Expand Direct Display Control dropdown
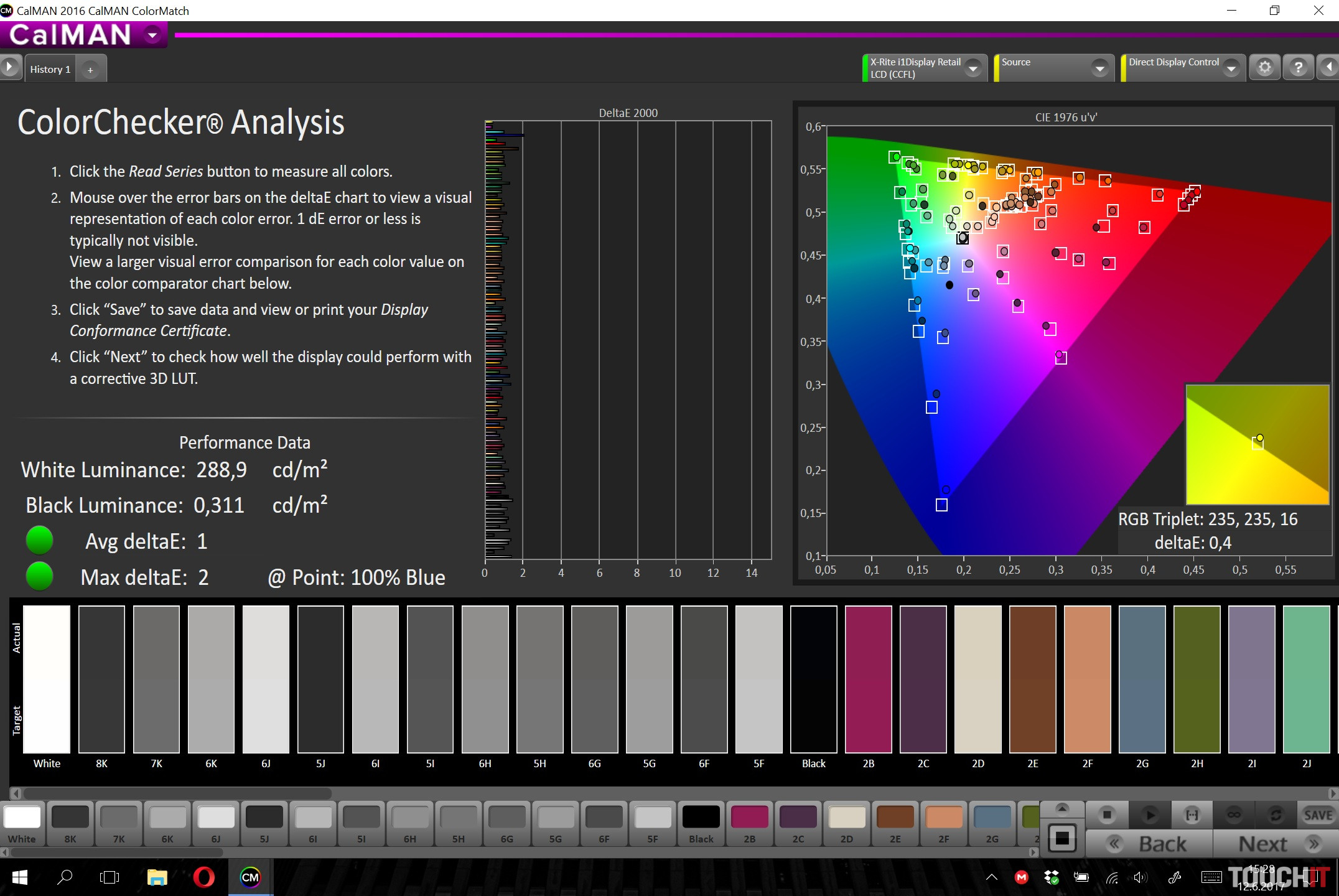Screen dimensions: 1339x896 click(1231, 68)
